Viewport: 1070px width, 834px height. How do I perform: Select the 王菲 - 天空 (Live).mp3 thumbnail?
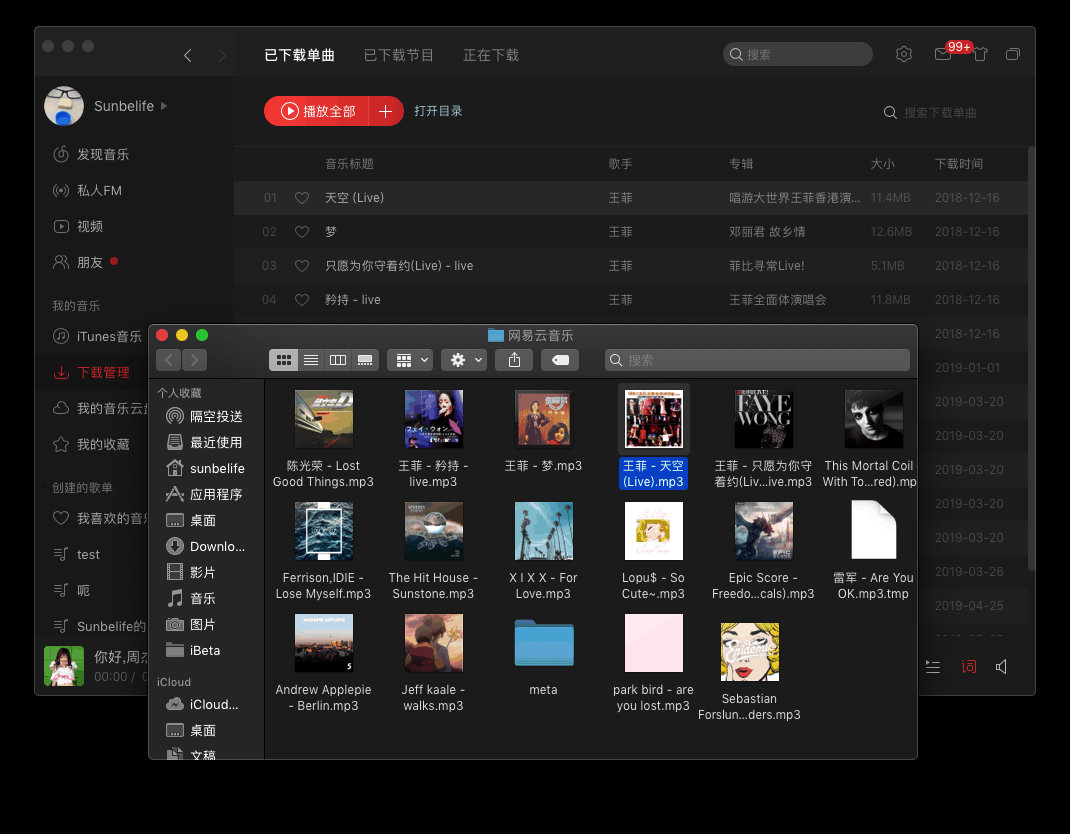653,418
